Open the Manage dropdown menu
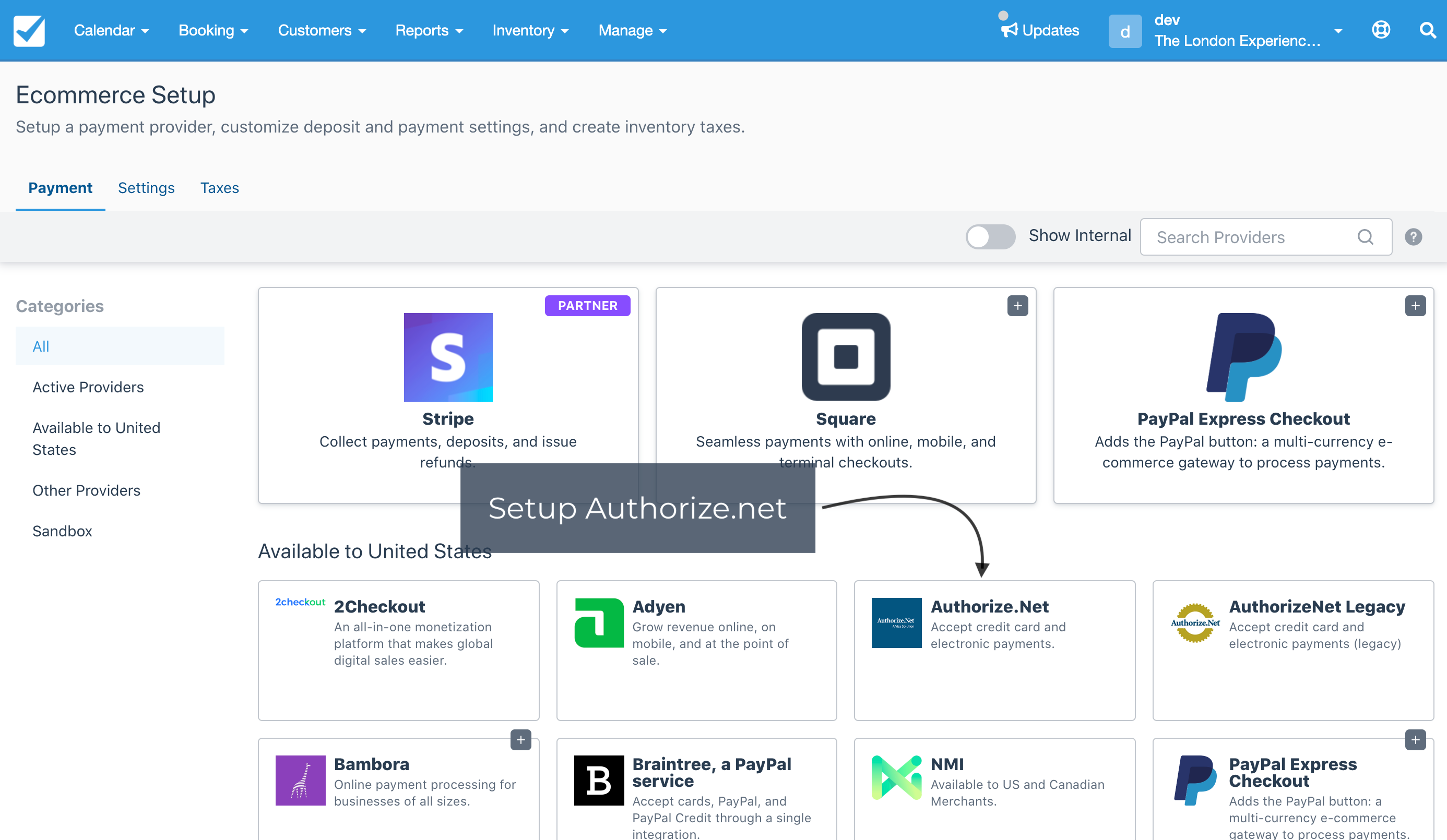Viewport: 1447px width, 840px height. tap(633, 30)
